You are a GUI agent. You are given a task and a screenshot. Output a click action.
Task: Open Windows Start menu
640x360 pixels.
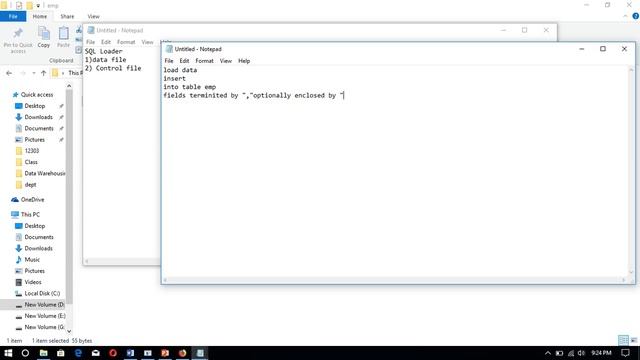8,353
